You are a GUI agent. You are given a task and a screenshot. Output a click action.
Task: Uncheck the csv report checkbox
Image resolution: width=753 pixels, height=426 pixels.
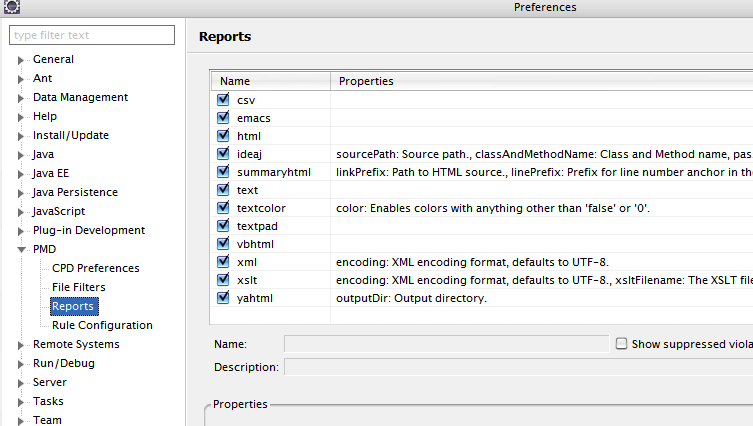(x=223, y=100)
